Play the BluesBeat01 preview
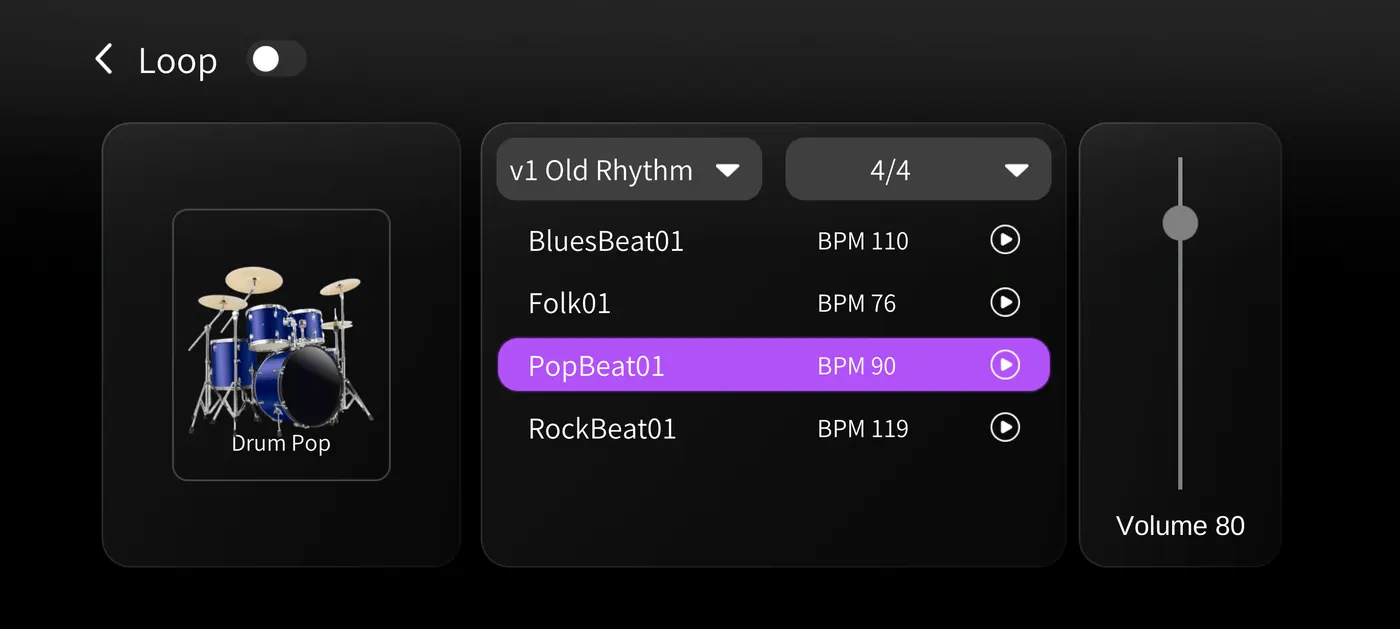The height and width of the screenshot is (629, 1400). click(x=1004, y=240)
